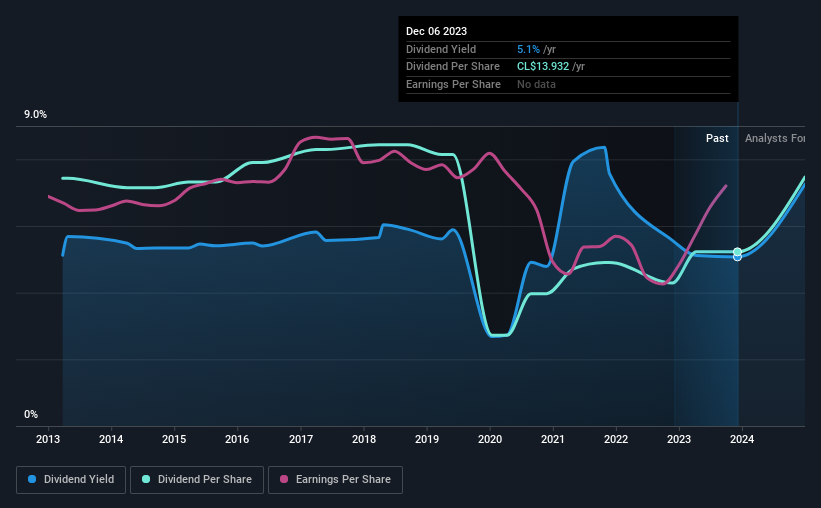Click the teal Dividend Per Share legend dot
The height and width of the screenshot is (508, 821).
(146, 479)
